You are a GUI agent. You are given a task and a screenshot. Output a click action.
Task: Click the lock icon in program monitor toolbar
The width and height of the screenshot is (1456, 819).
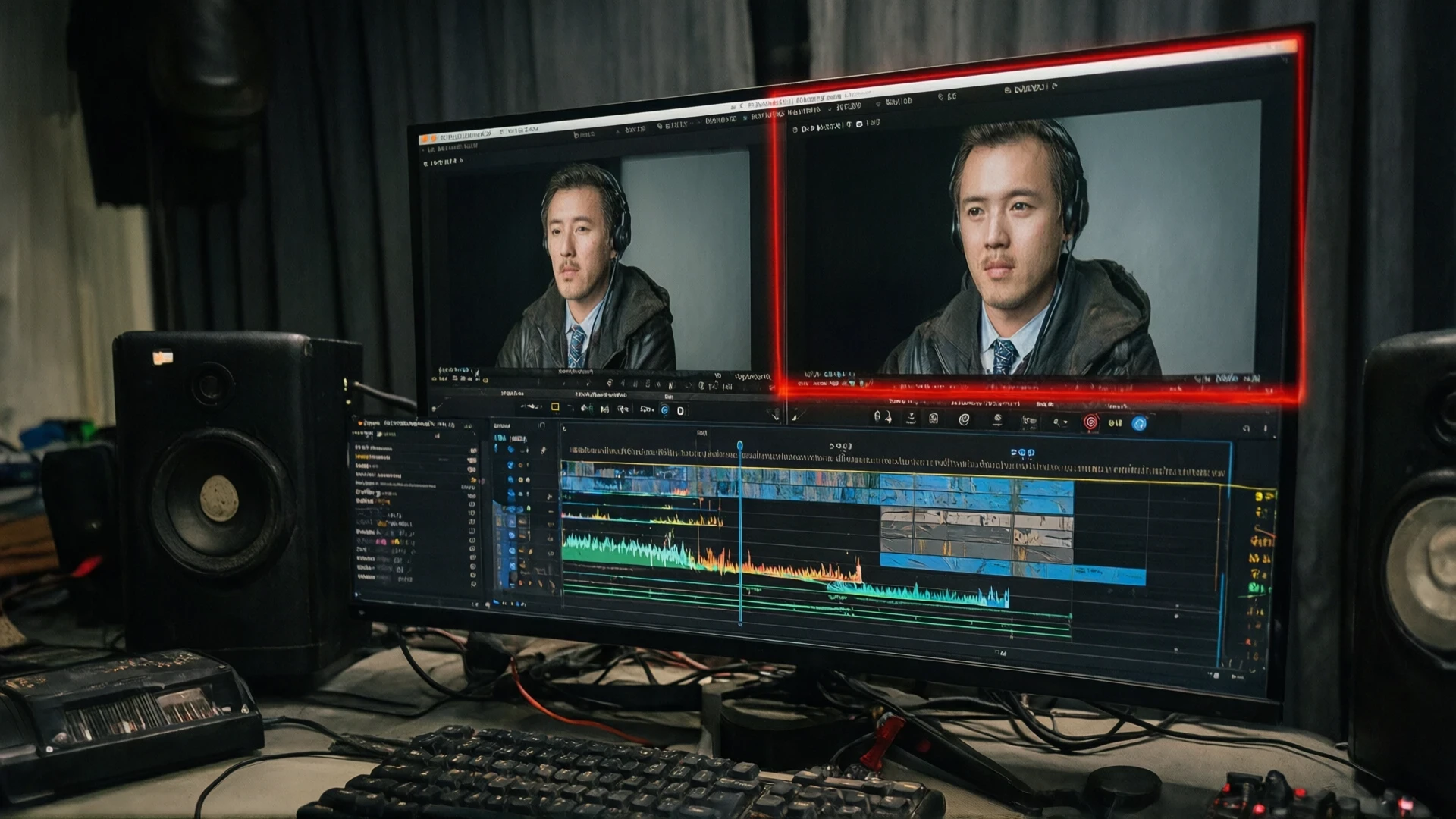(x=877, y=417)
